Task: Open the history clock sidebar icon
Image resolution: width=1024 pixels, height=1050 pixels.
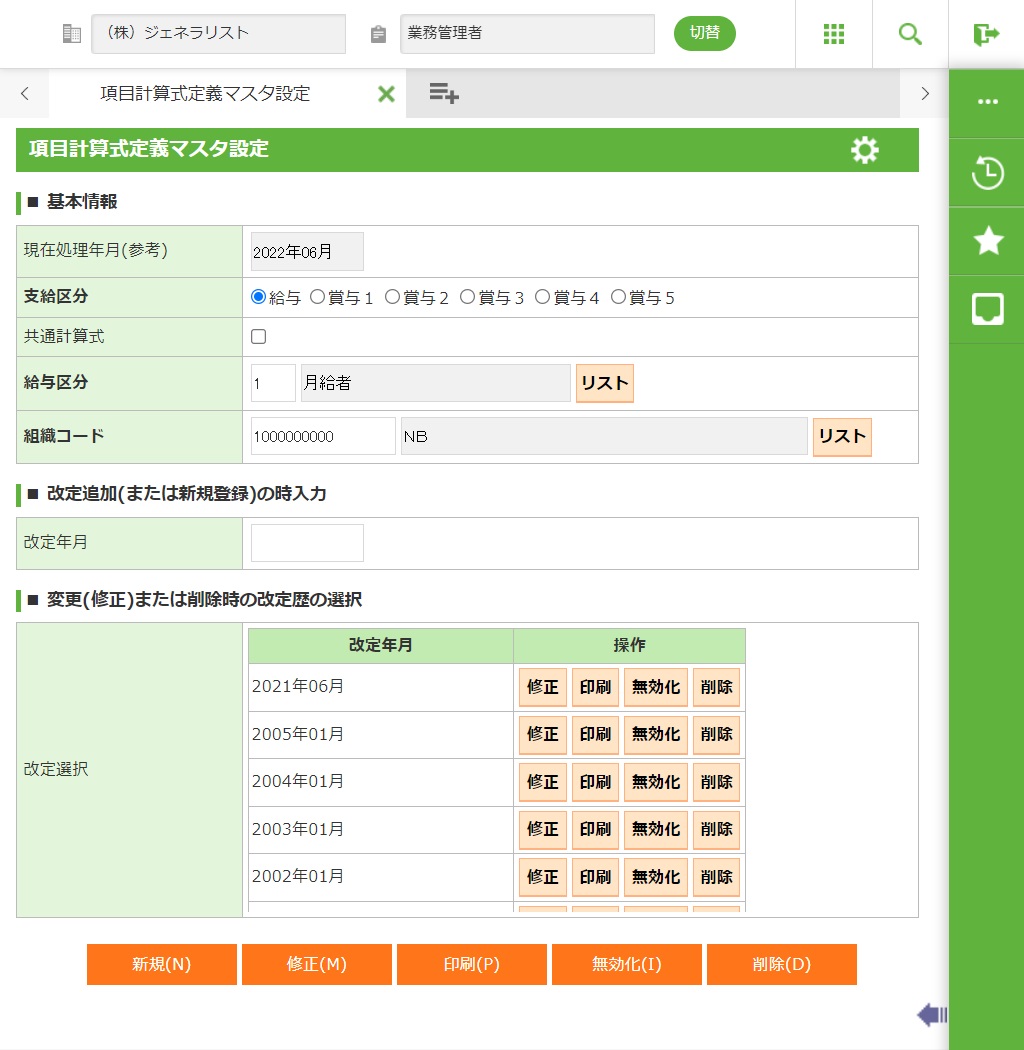Action: coord(987,172)
